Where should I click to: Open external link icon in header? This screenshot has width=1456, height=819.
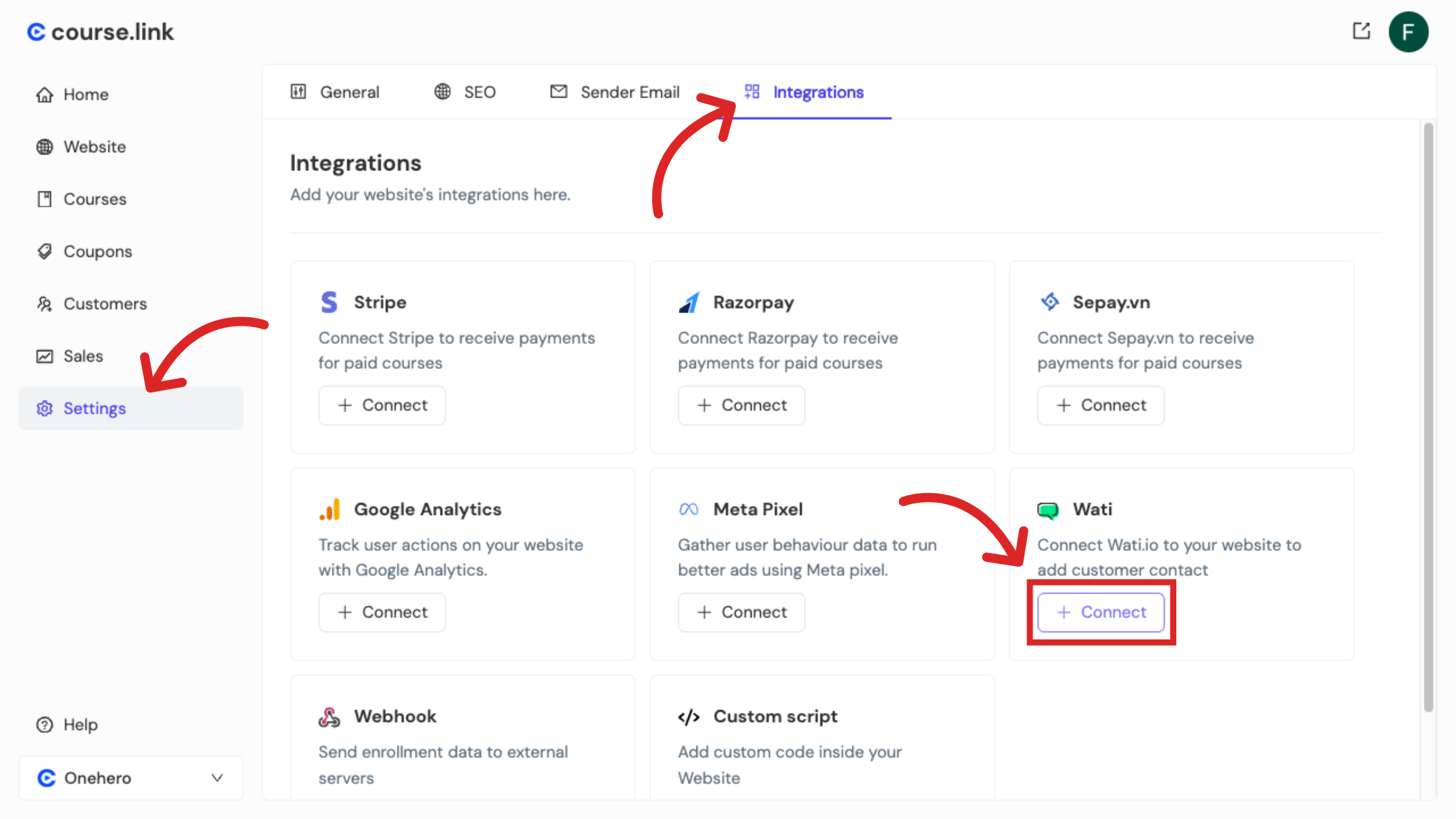click(1361, 31)
